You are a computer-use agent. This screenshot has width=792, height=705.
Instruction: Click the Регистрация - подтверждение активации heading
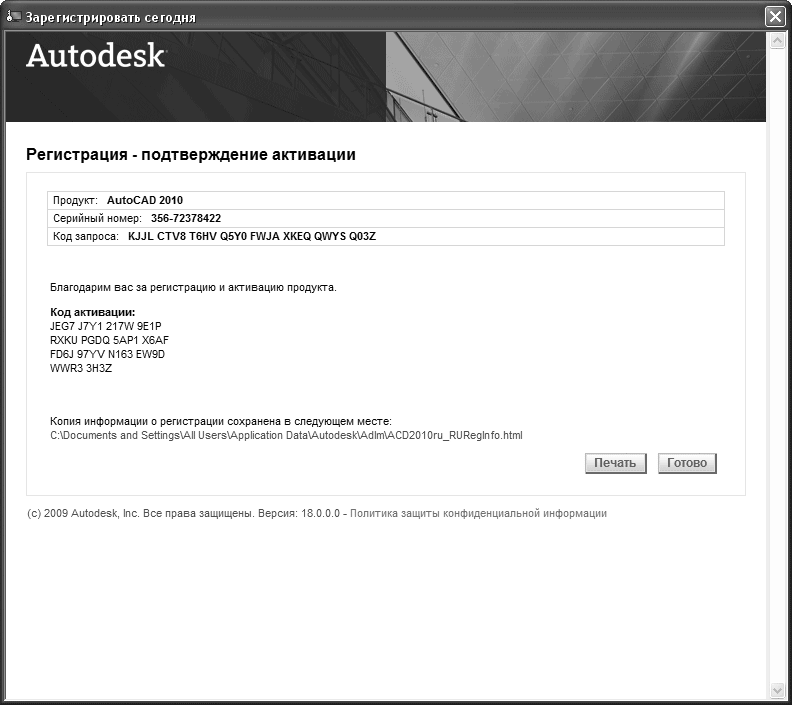coord(190,155)
